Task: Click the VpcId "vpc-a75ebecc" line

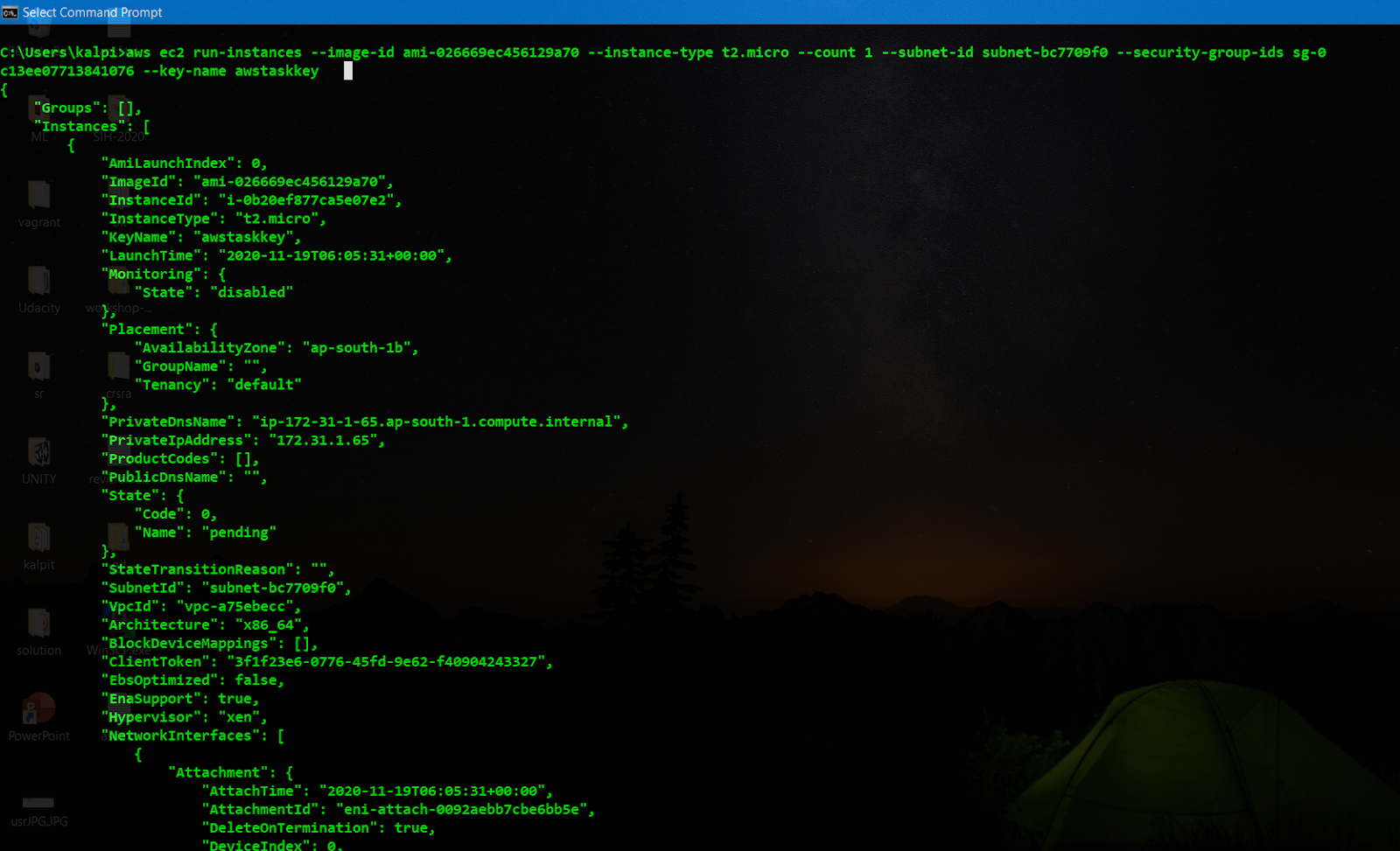Action: [201, 606]
